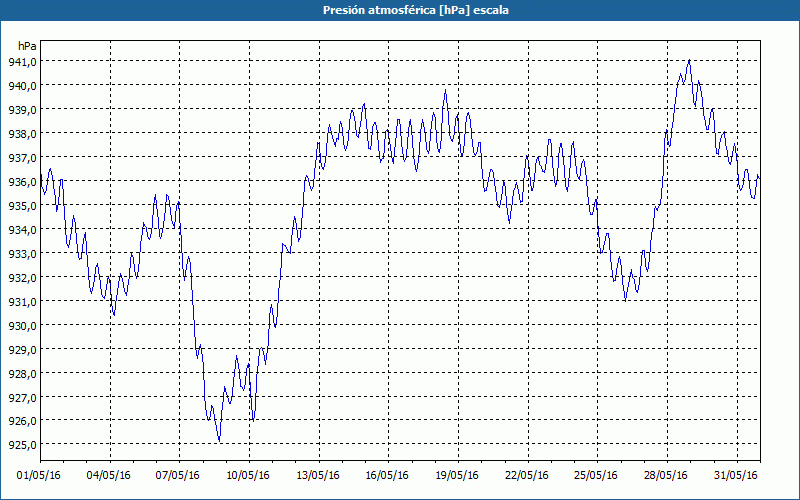Select the 935,0 axis label

tap(22, 206)
